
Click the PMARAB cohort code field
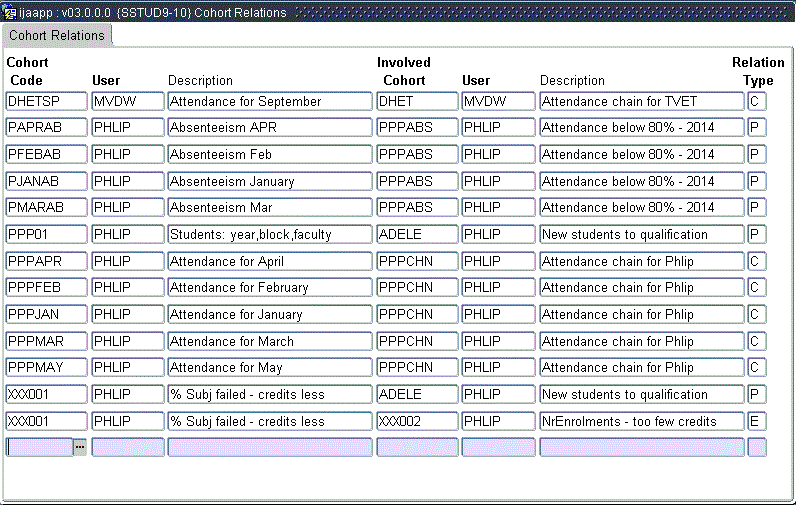click(x=47, y=208)
